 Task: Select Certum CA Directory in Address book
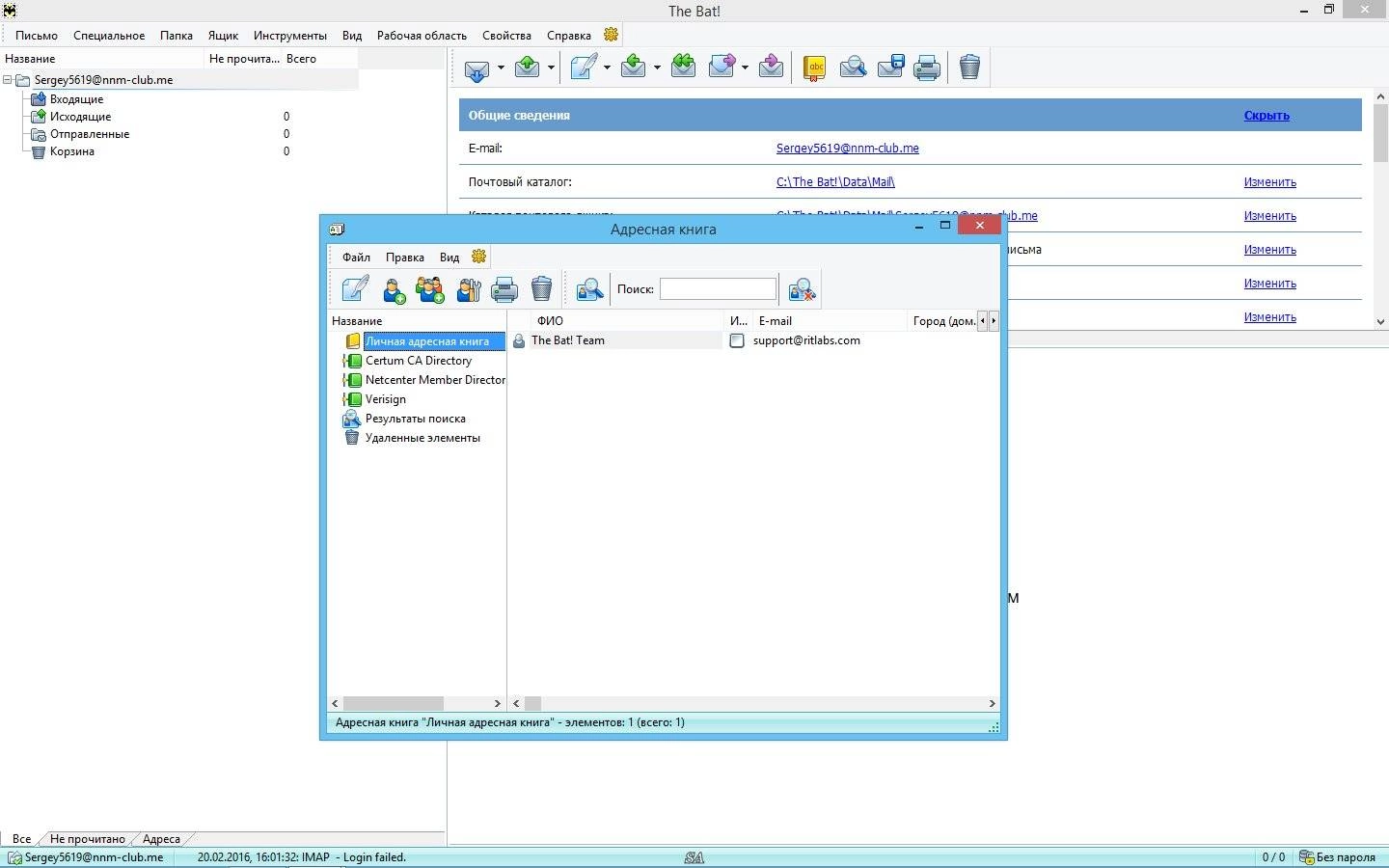pos(419,361)
